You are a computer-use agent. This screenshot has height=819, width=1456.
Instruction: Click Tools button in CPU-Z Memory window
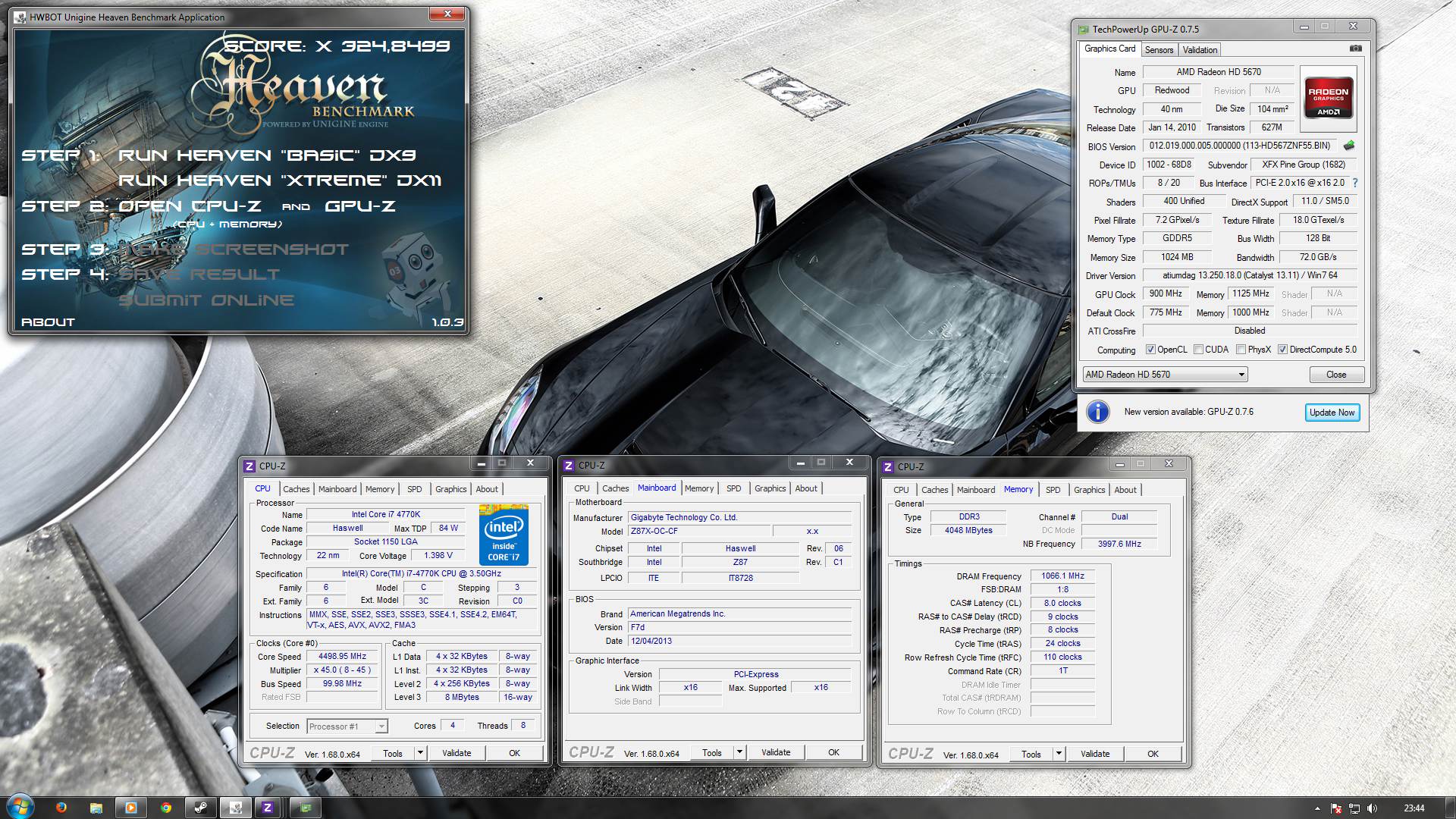(x=1031, y=754)
